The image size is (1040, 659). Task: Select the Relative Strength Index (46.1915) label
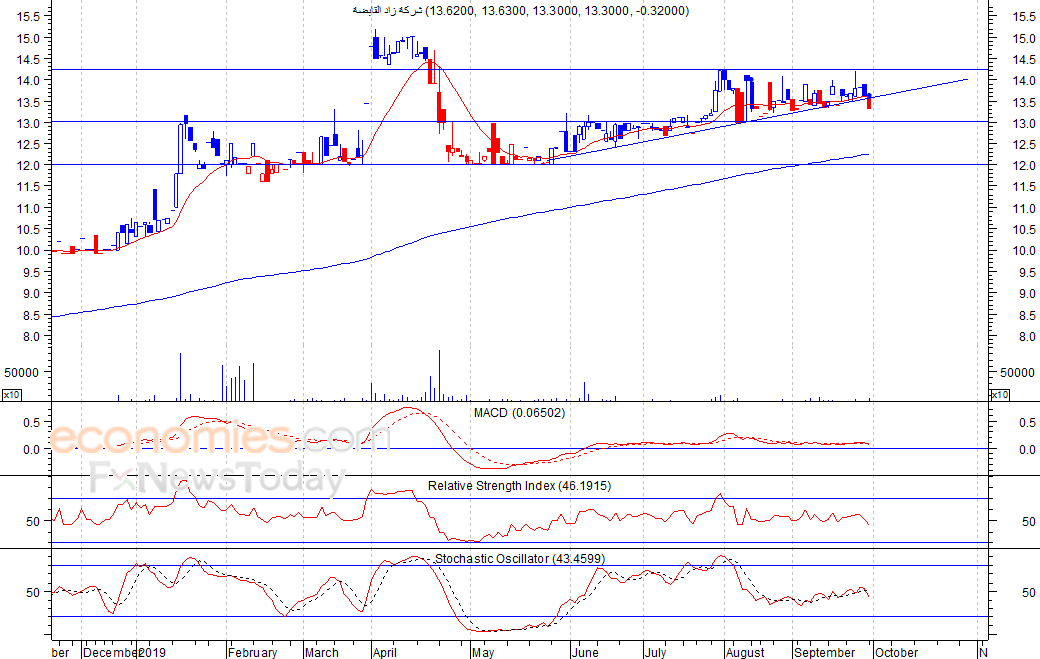tap(519, 486)
